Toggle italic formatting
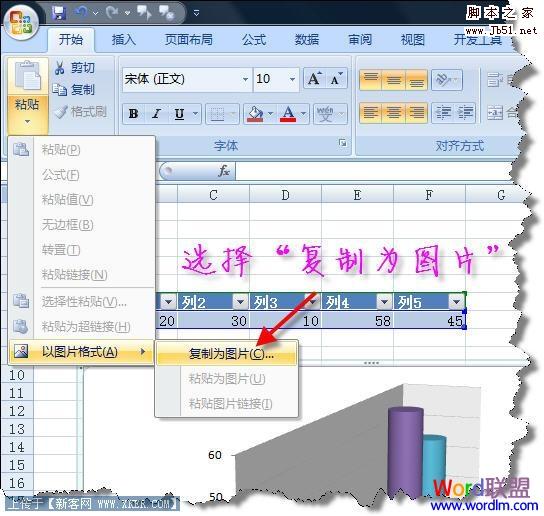 [x=156, y=113]
